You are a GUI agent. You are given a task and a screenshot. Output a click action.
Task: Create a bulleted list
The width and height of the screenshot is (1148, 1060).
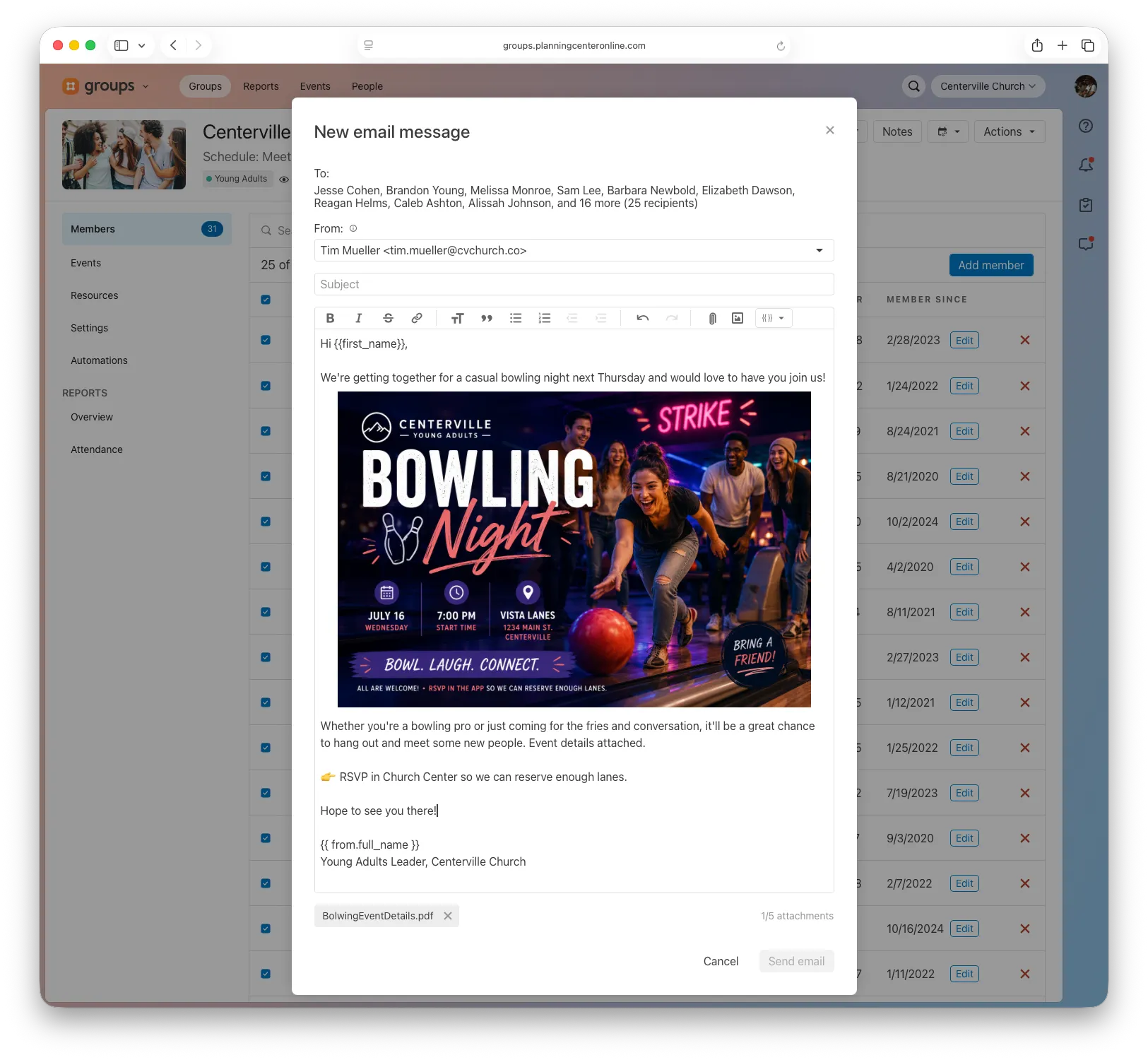pos(516,318)
